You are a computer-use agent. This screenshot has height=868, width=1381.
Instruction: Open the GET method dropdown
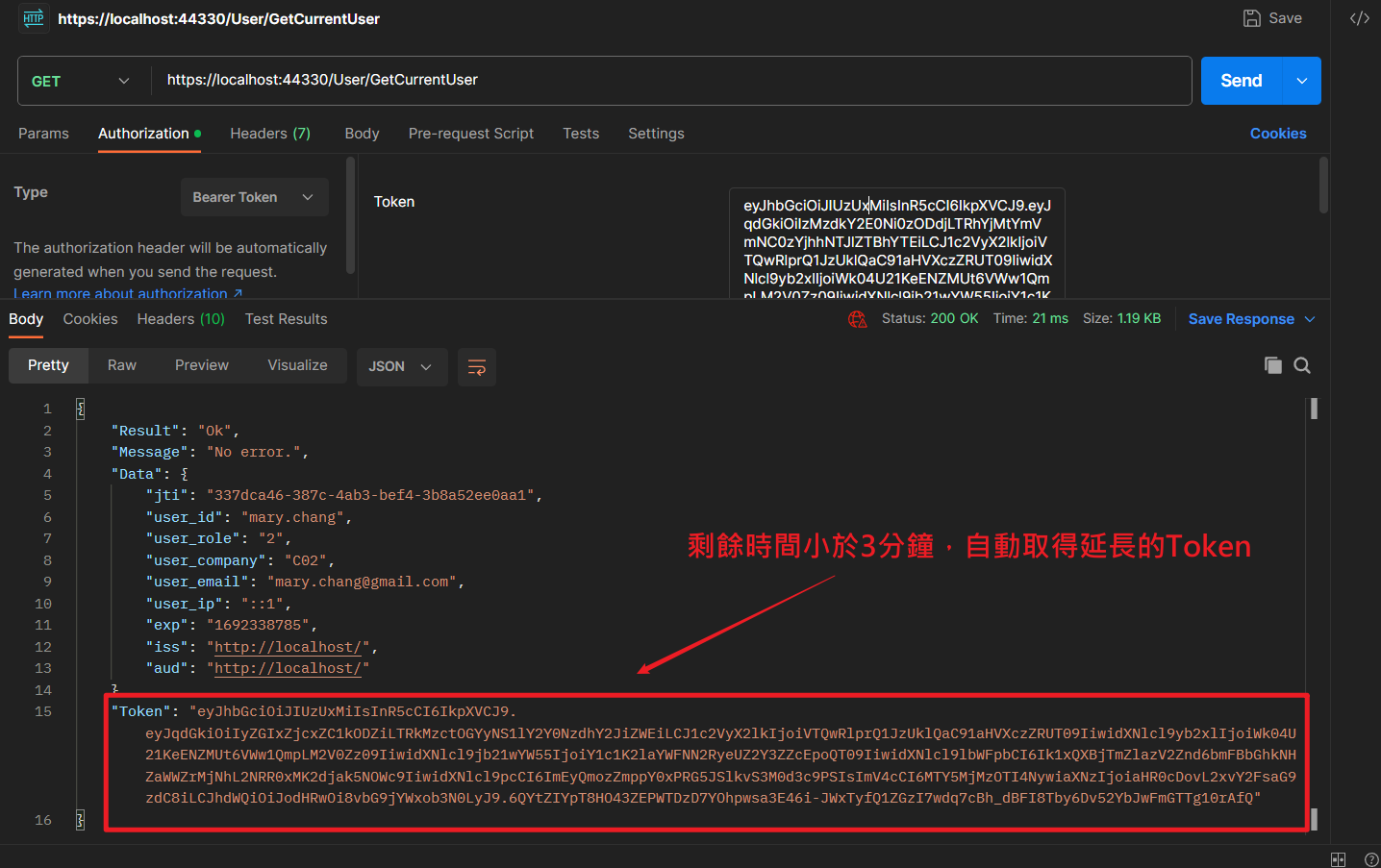click(83, 81)
